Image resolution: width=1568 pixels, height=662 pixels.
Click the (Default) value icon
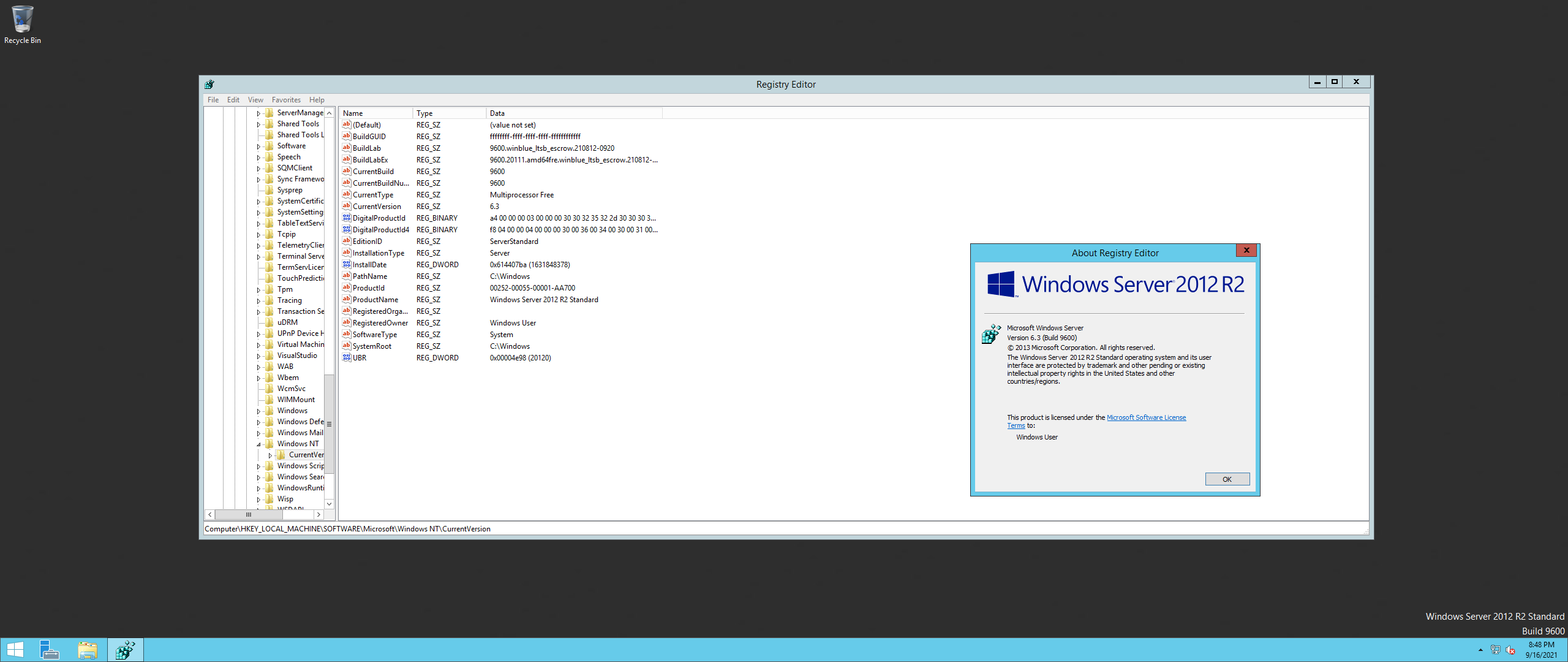click(x=347, y=124)
